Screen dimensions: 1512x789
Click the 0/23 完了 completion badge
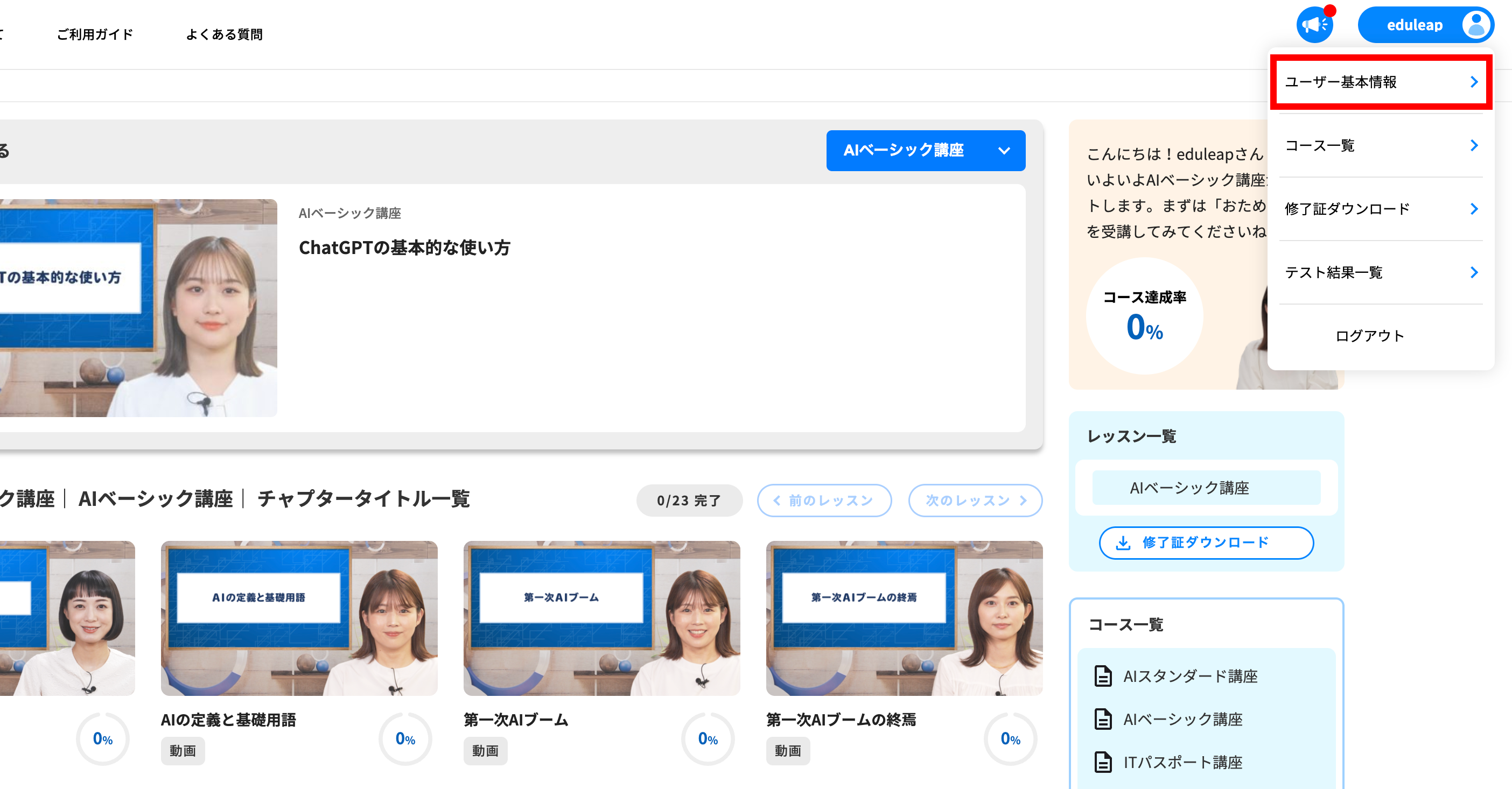[x=689, y=501]
